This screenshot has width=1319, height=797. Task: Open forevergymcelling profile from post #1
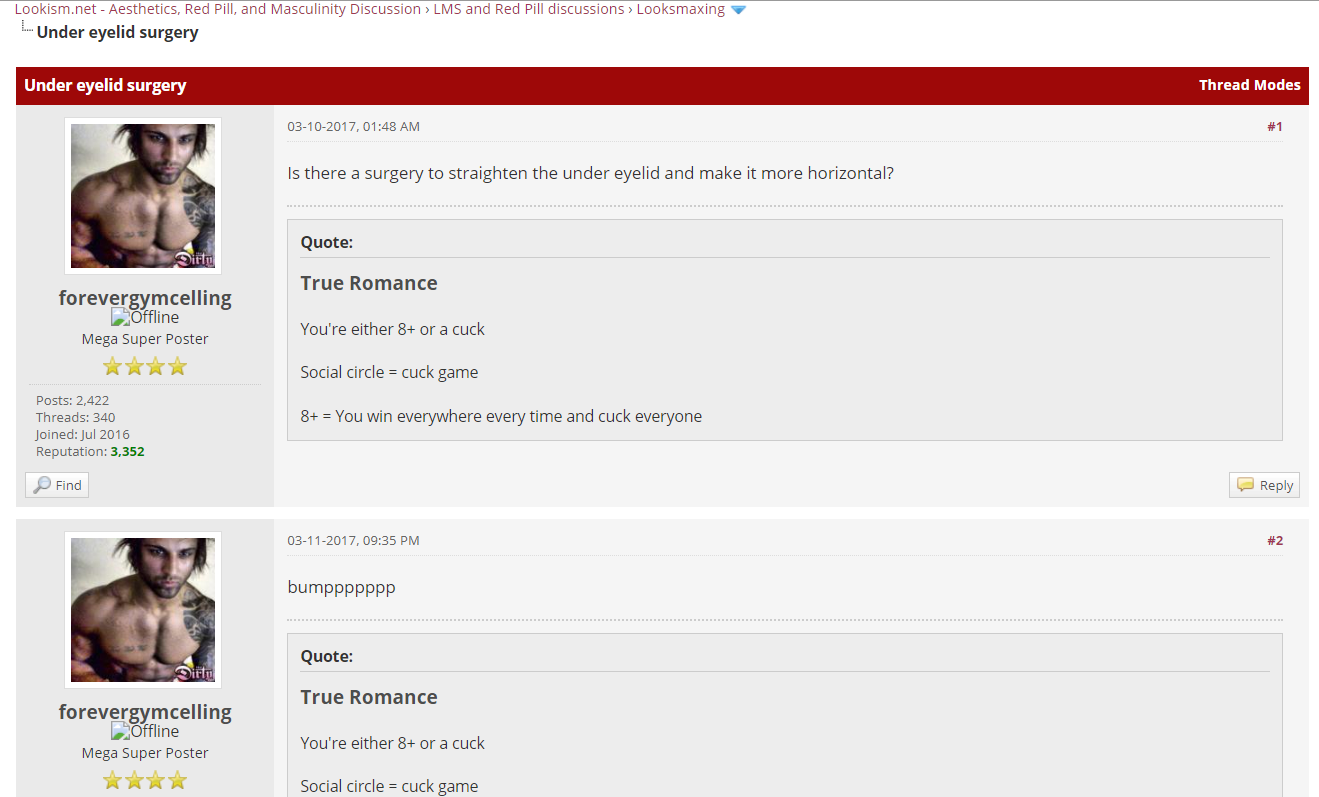click(145, 298)
